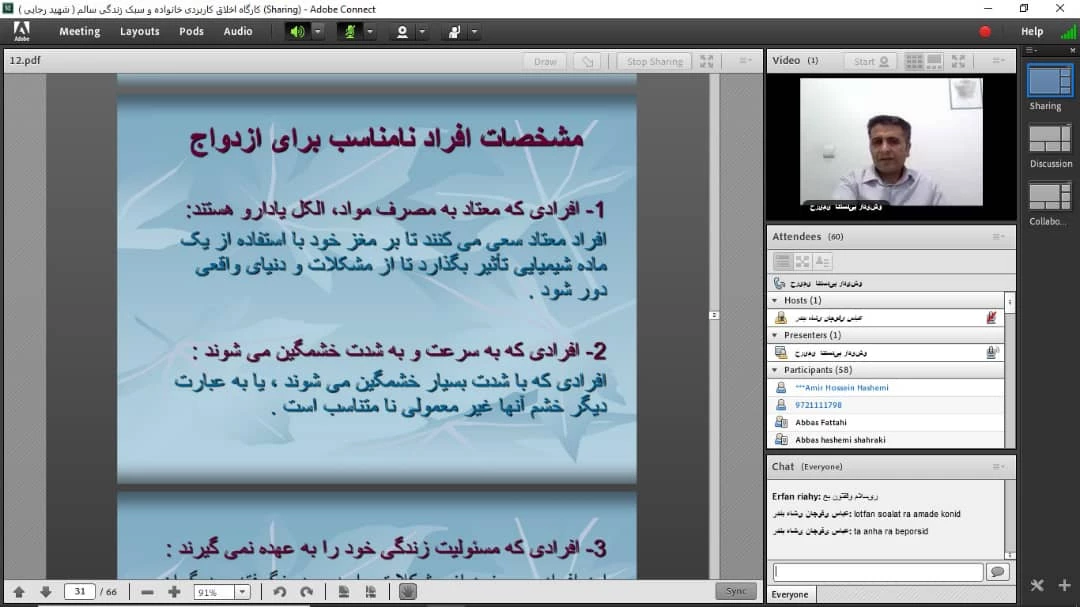This screenshot has width=1080, height=607.
Task: Collapse the Participants (58) group
Action: pos(775,370)
